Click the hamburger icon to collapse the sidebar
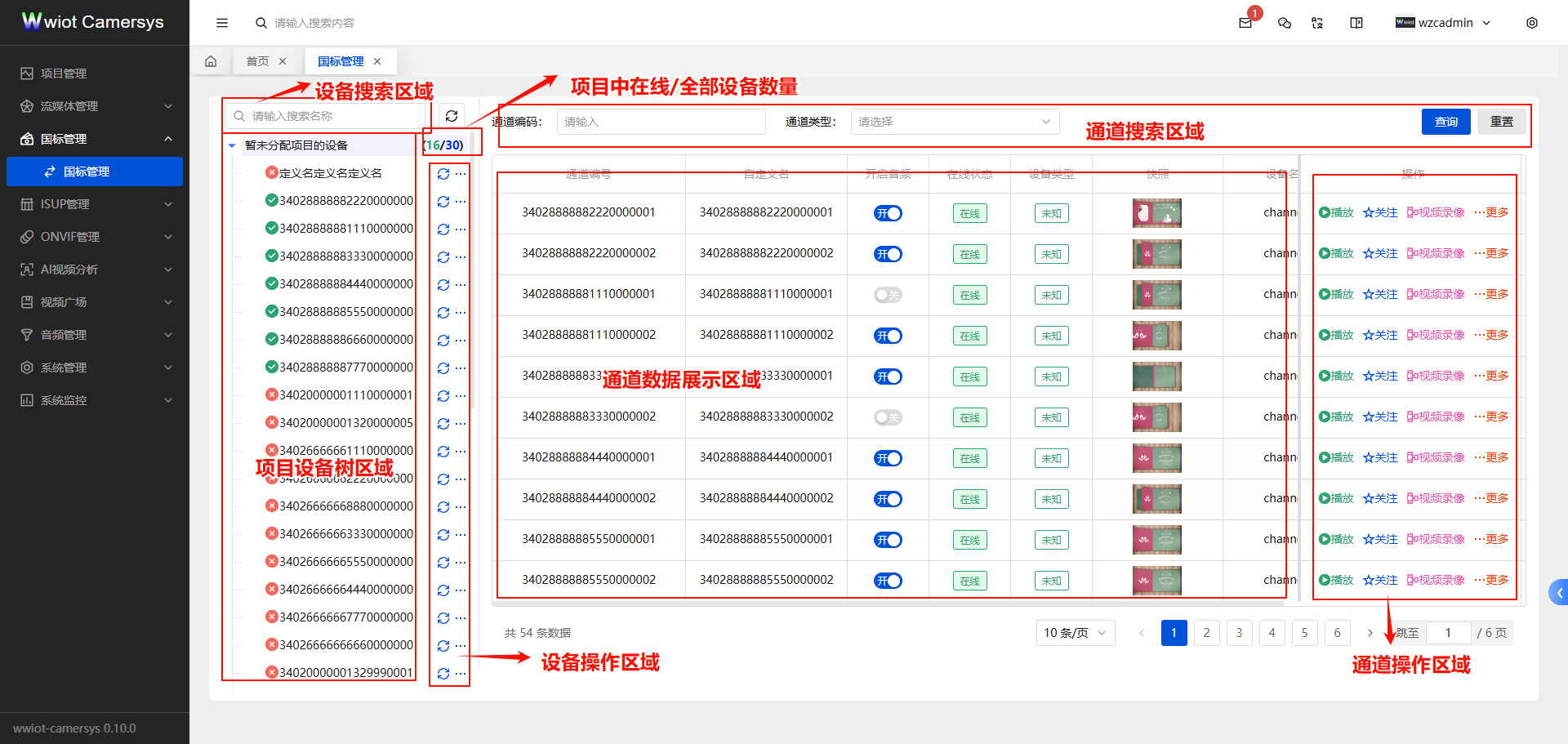This screenshot has width=1568, height=744. pos(221,22)
